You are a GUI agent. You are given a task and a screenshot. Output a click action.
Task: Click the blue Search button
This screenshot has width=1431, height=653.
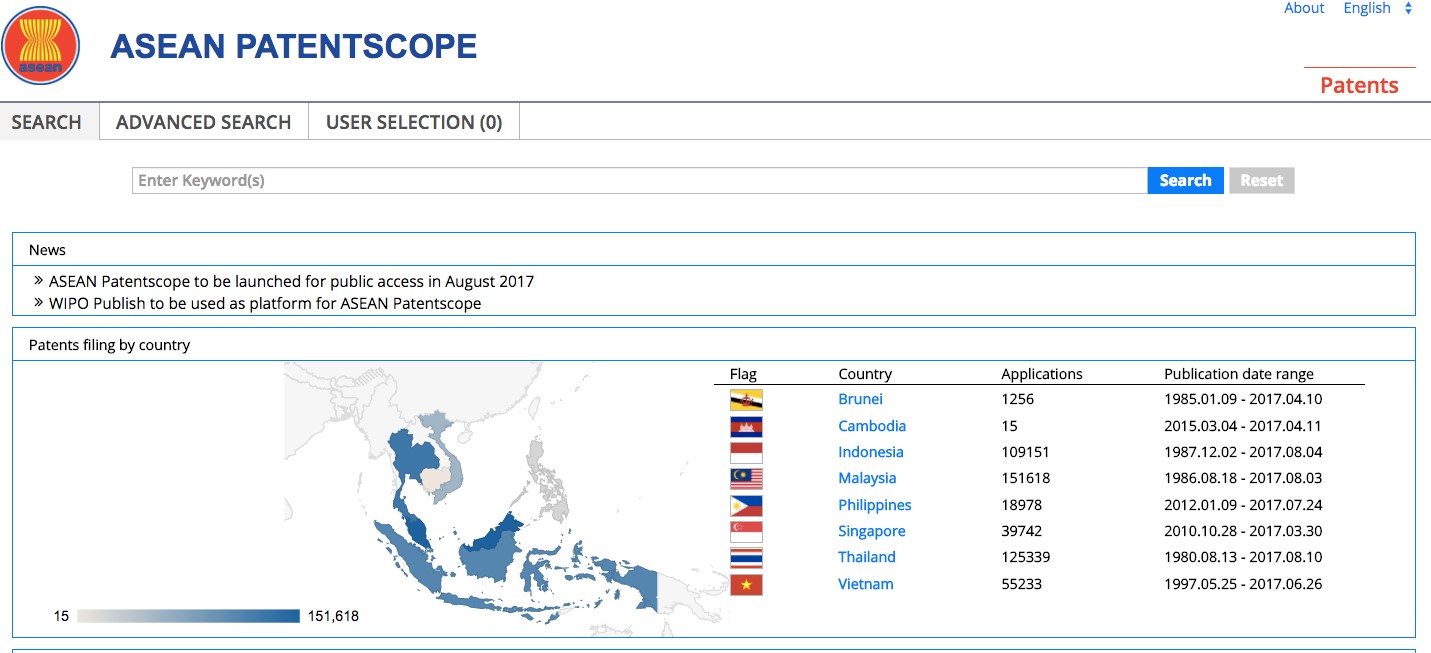pyautogui.click(x=1185, y=181)
